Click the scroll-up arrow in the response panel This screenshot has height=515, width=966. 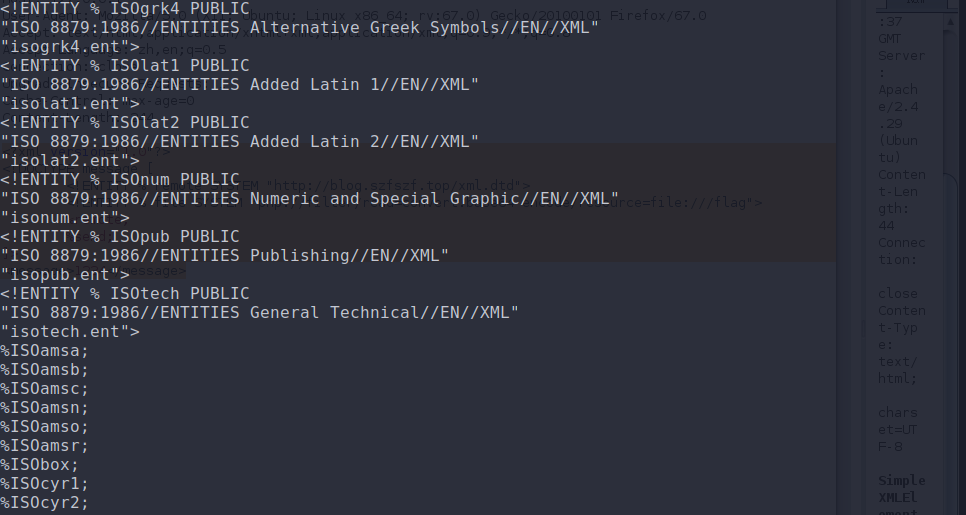pos(950,22)
